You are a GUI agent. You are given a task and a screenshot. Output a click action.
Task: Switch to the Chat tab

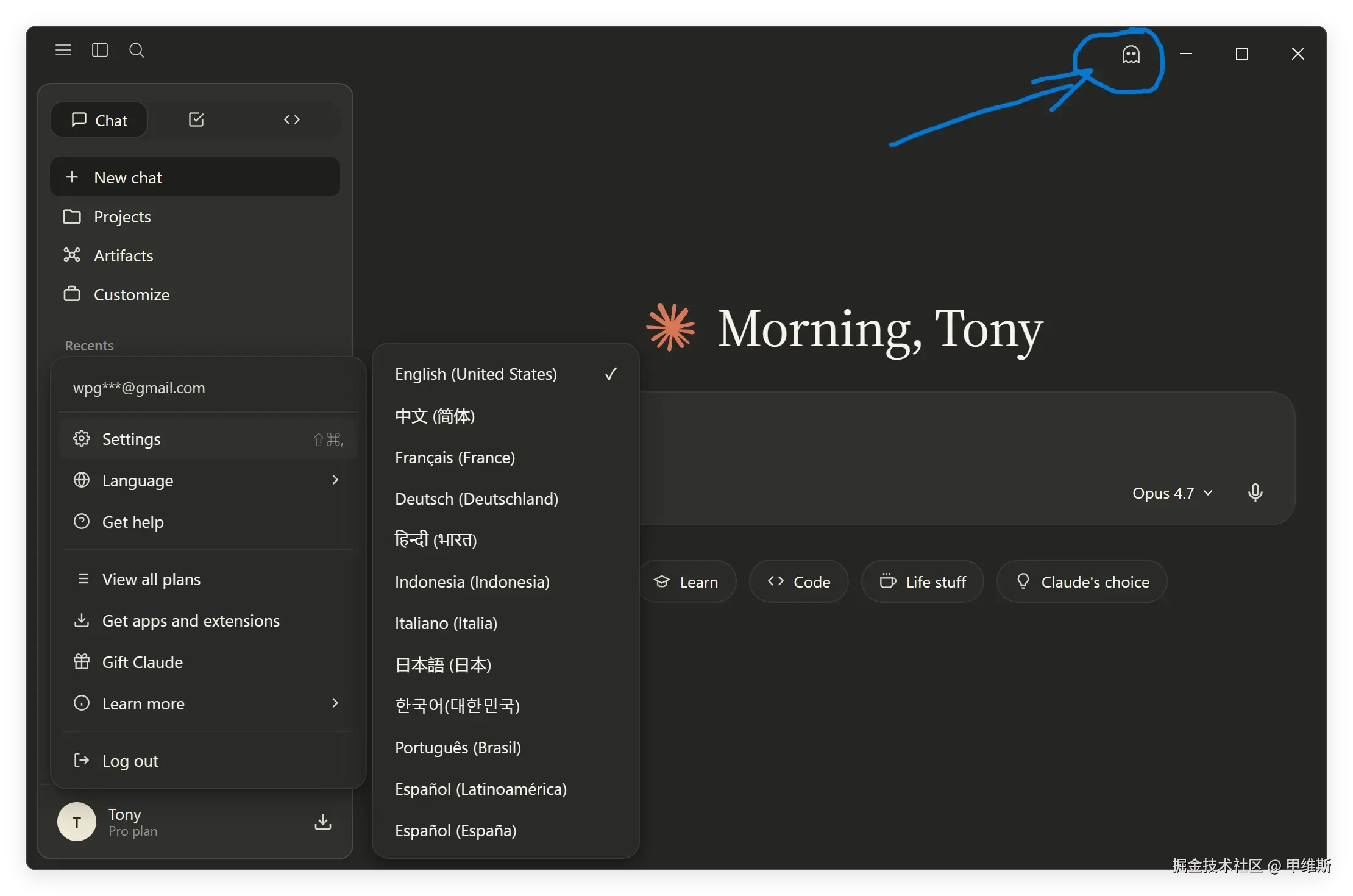pyautogui.click(x=99, y=120)
